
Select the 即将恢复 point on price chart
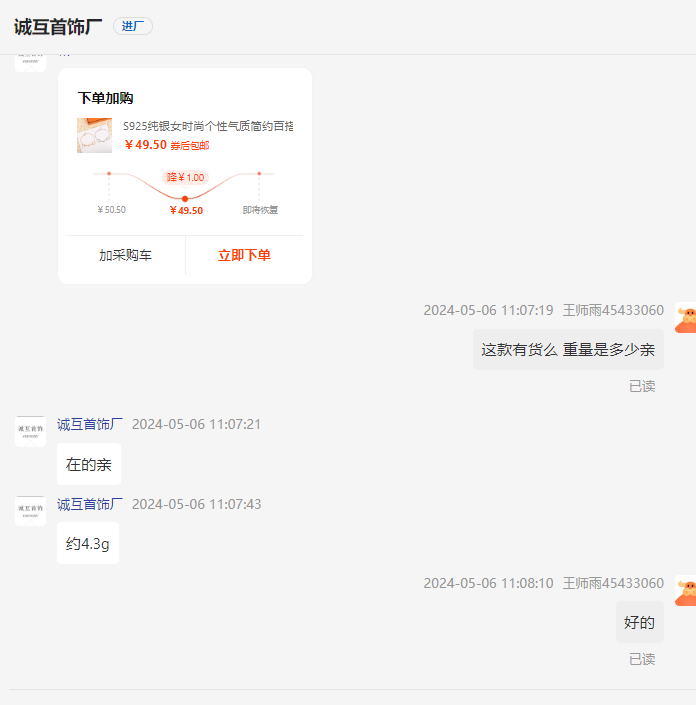[x=259, y=175]
